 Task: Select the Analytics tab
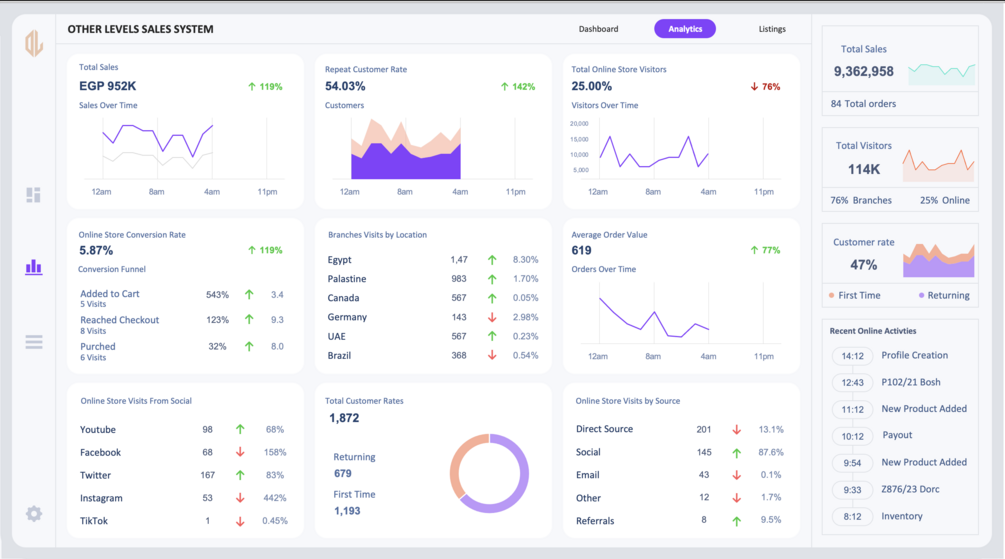coord(685,29)
